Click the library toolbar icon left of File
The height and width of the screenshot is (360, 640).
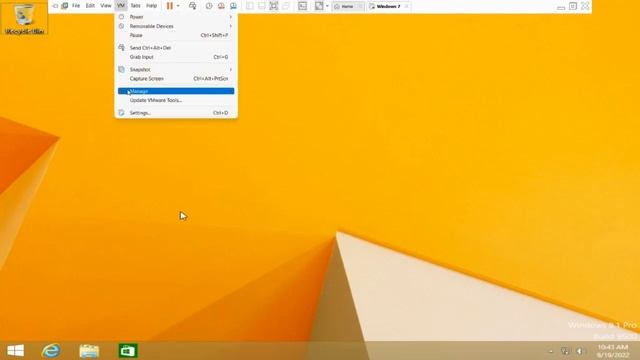pyautogui.click(x=64, y=6)
